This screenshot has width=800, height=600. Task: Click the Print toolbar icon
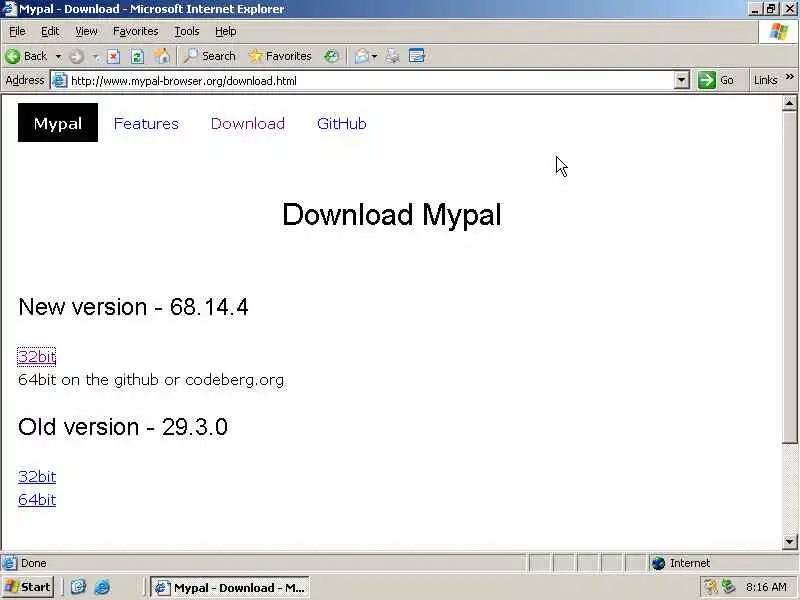coord(392,56)
